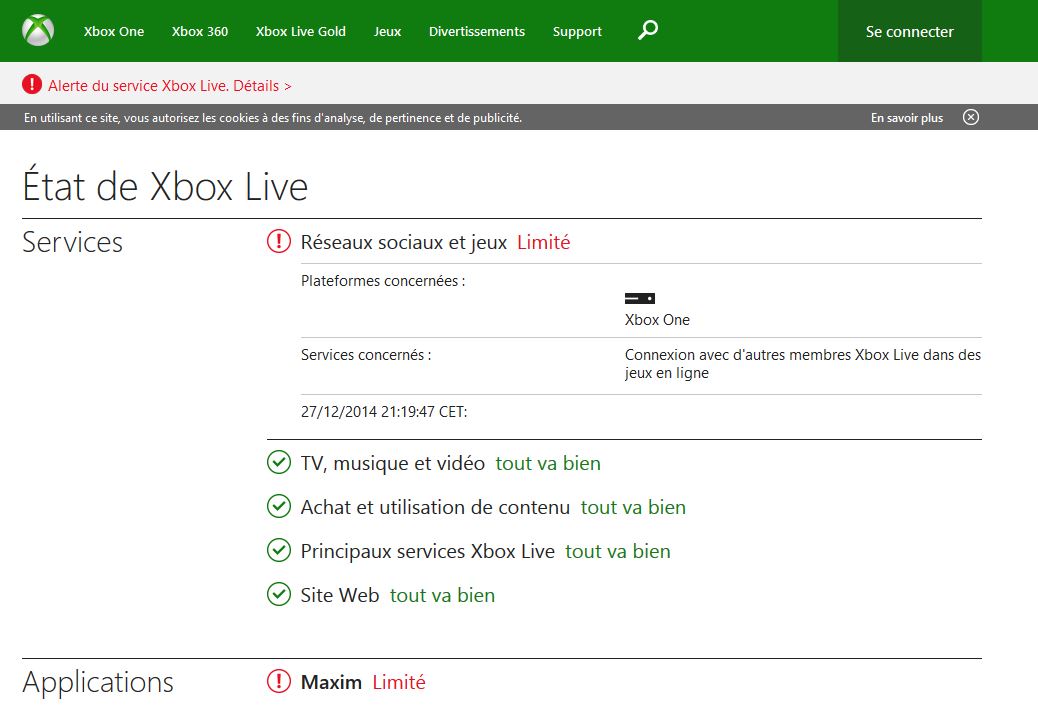Click the Xbox One console icon

click(639, 298)
